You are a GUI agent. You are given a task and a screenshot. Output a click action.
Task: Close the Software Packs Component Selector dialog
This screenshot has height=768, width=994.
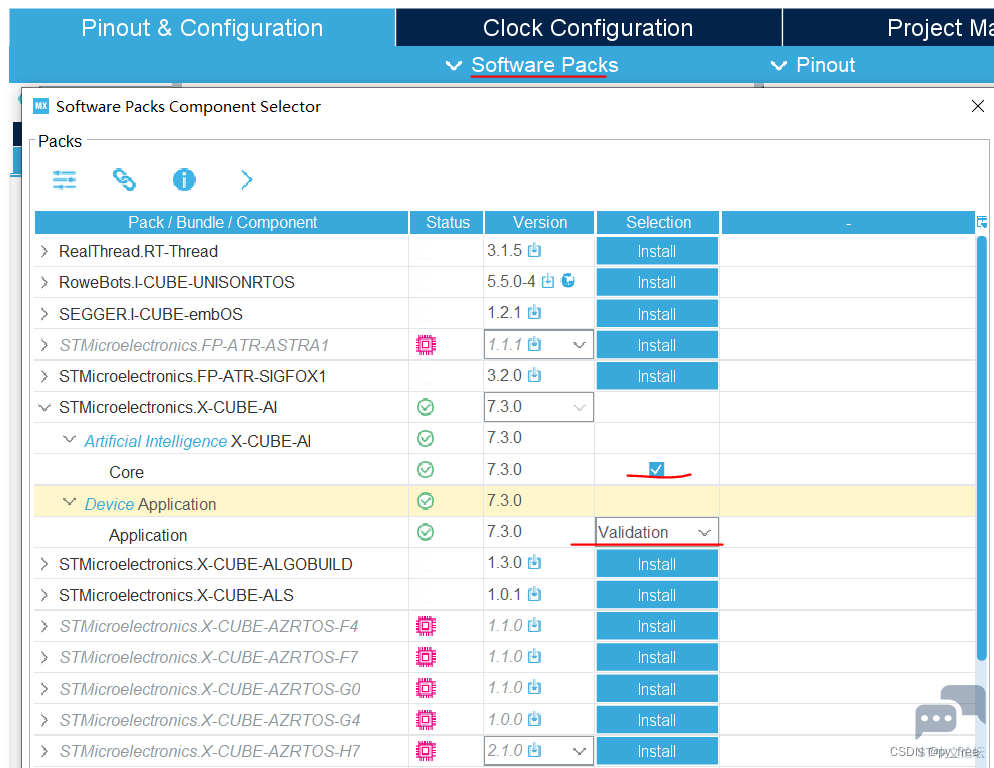tap(978, 106)
